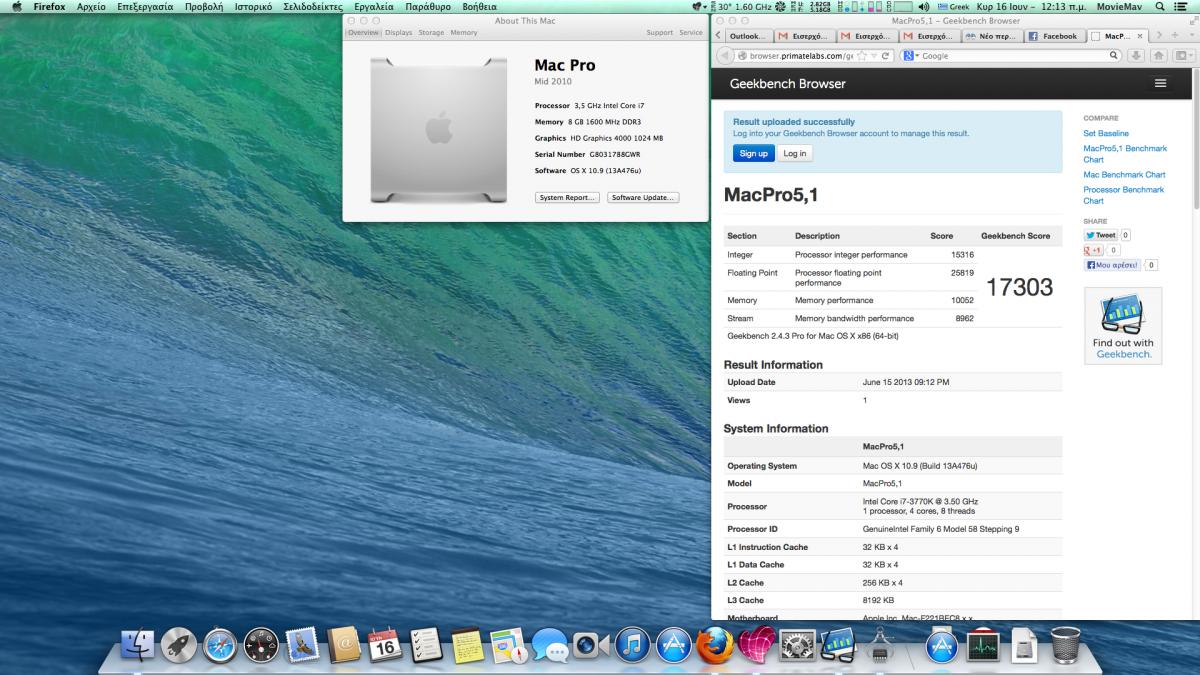1200x675 pixels.
Task: Open Support link in About This Mac
Action: (x=660, y=33)
